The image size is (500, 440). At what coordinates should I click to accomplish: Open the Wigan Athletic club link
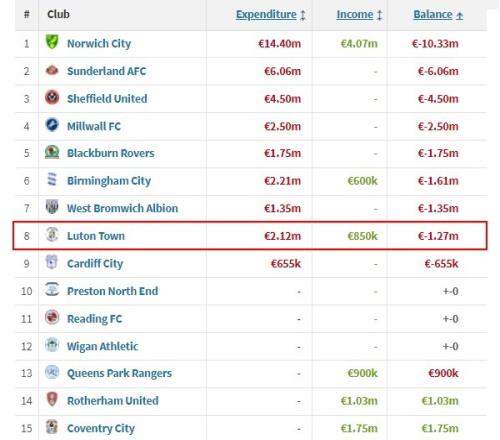103,346
